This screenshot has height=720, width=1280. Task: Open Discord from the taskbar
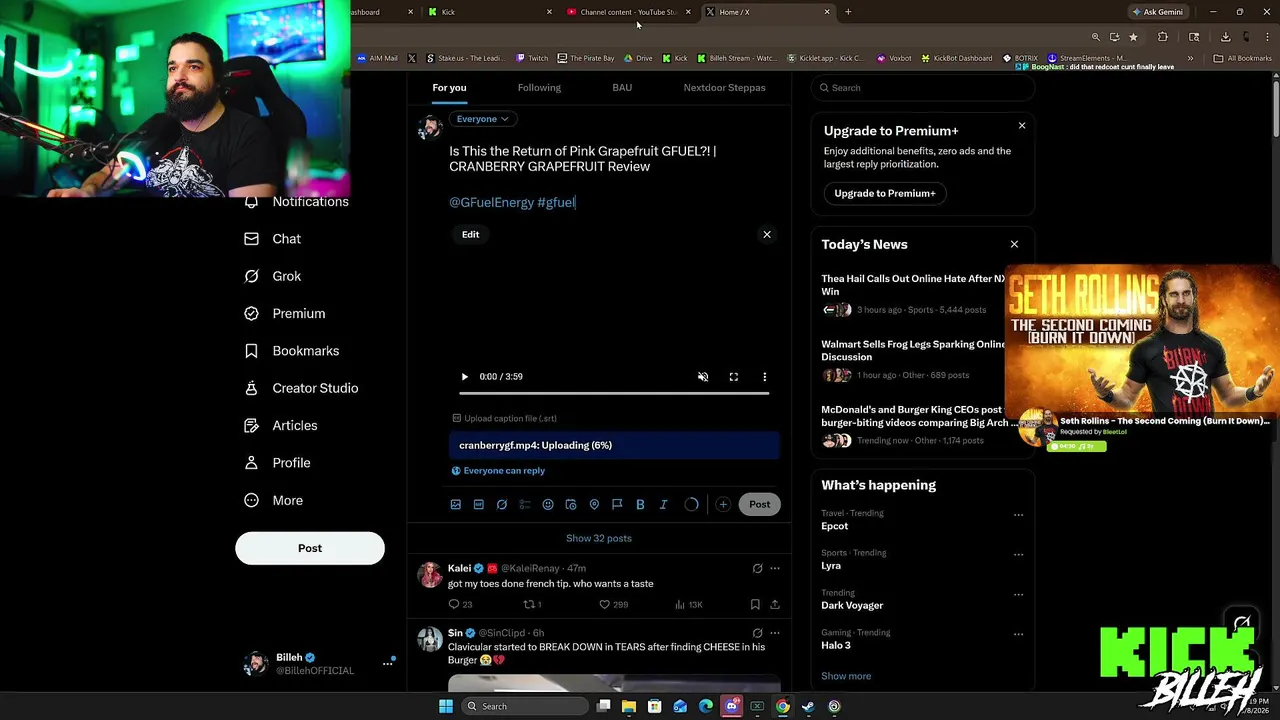point(731,707)
